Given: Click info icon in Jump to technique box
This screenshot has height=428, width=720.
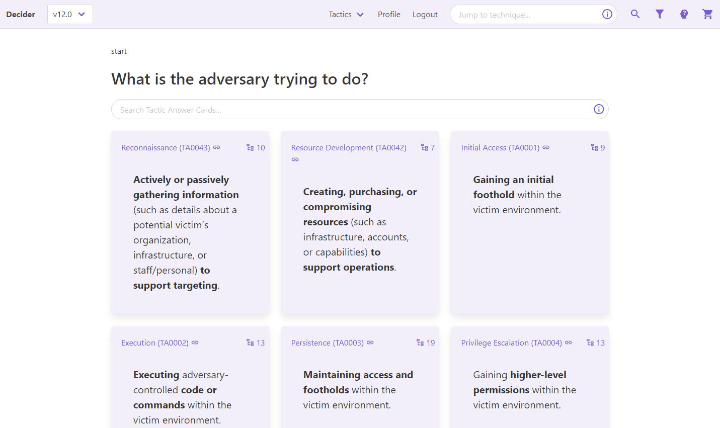Looking at the screenshot, I should pyautogui.click(x=607, y=14).
